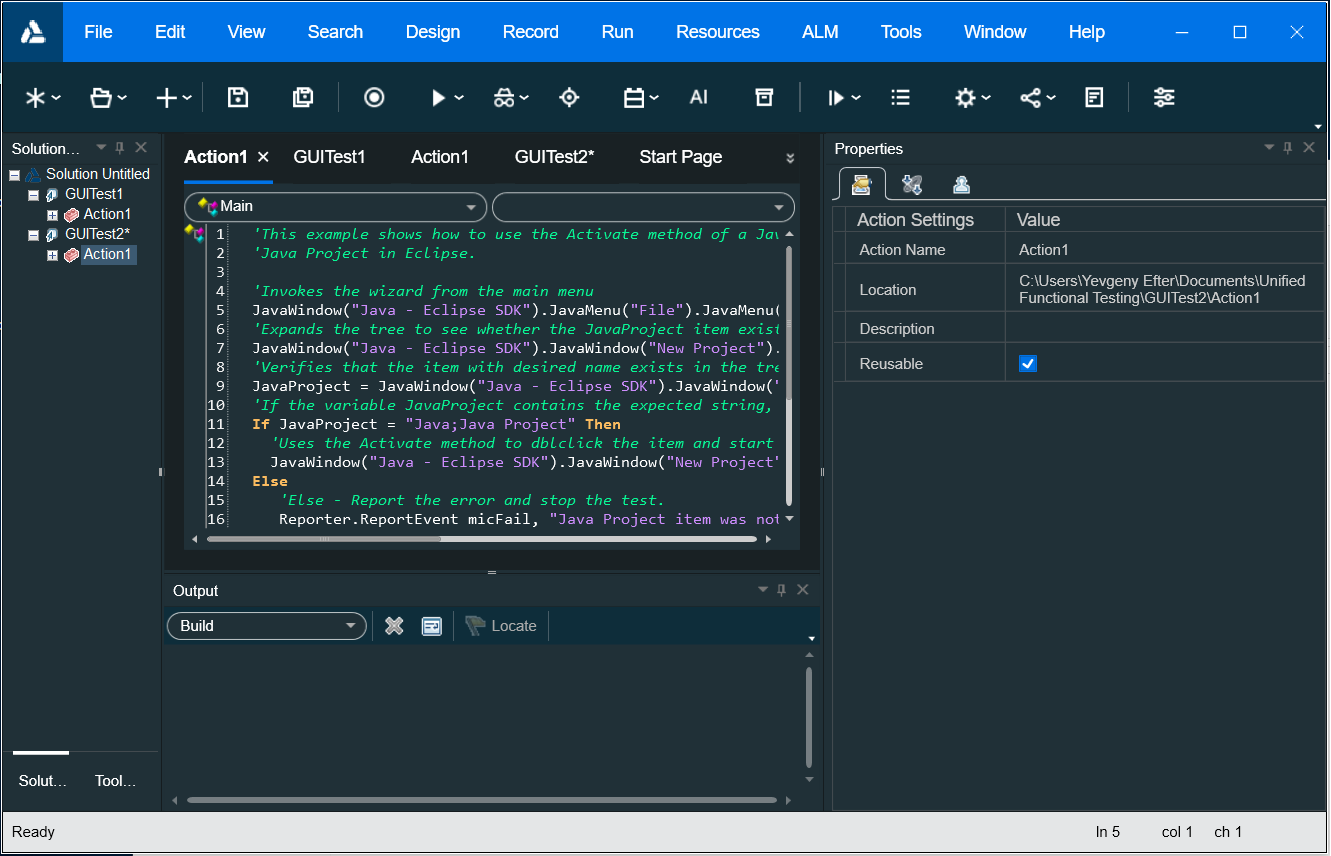Image resolution: width=1331 pixels, height=856 pixels.
Task: Open the Resources menu
Action: pos(717,32)
